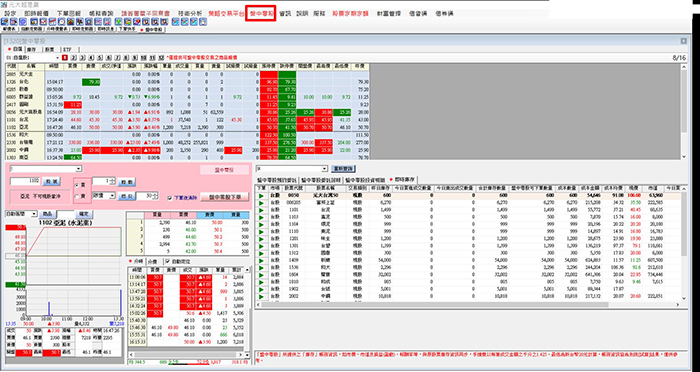The image size is (700, 372).
Task: Click green order arrow for stock 1902
Action: pyautogui.click(x=261, y=289)
